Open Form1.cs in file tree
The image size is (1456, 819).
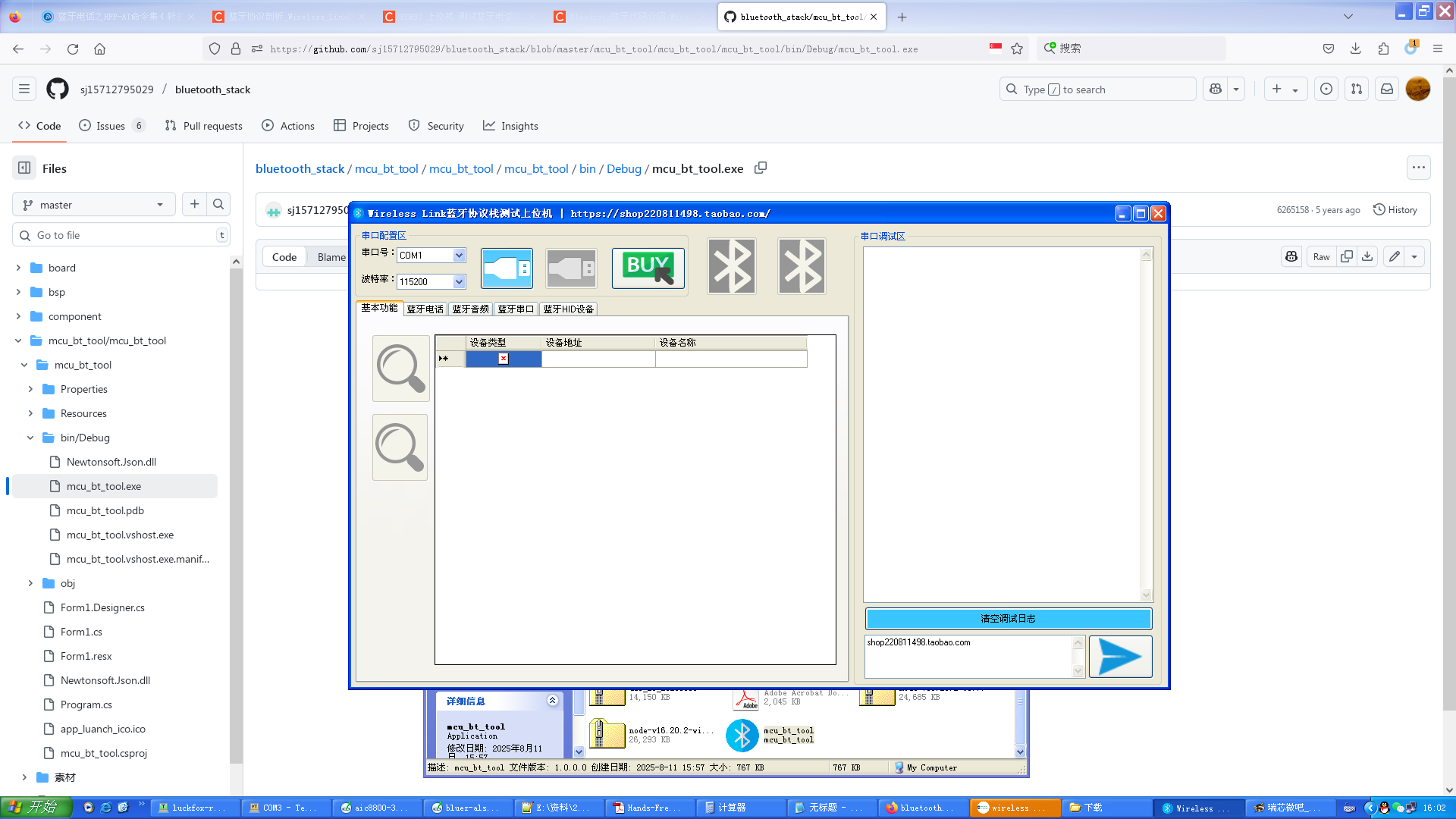(x=81, y=632)
